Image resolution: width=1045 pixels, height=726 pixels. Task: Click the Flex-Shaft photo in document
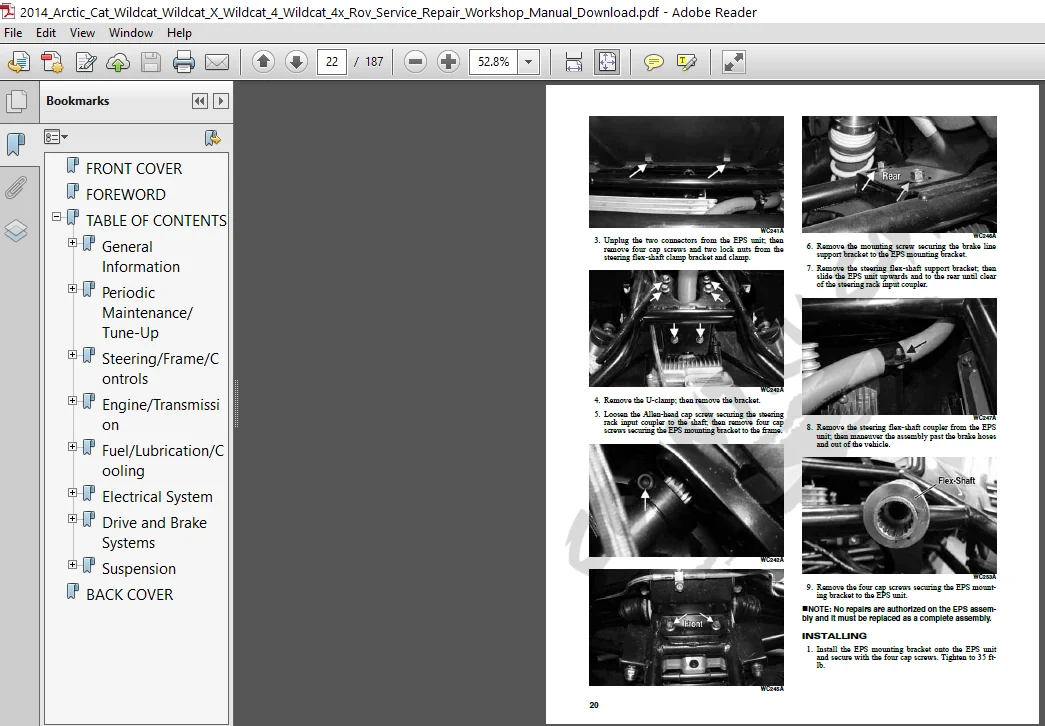click(x=899, y=515)
